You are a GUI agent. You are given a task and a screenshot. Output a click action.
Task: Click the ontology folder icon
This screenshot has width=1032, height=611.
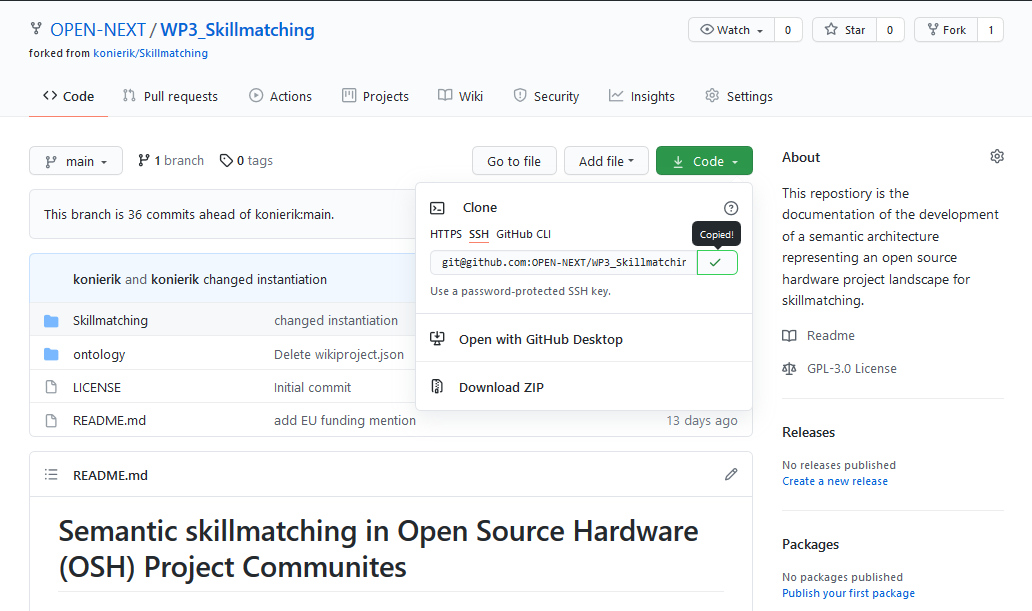pyautogui.click(x=51, y=354)
